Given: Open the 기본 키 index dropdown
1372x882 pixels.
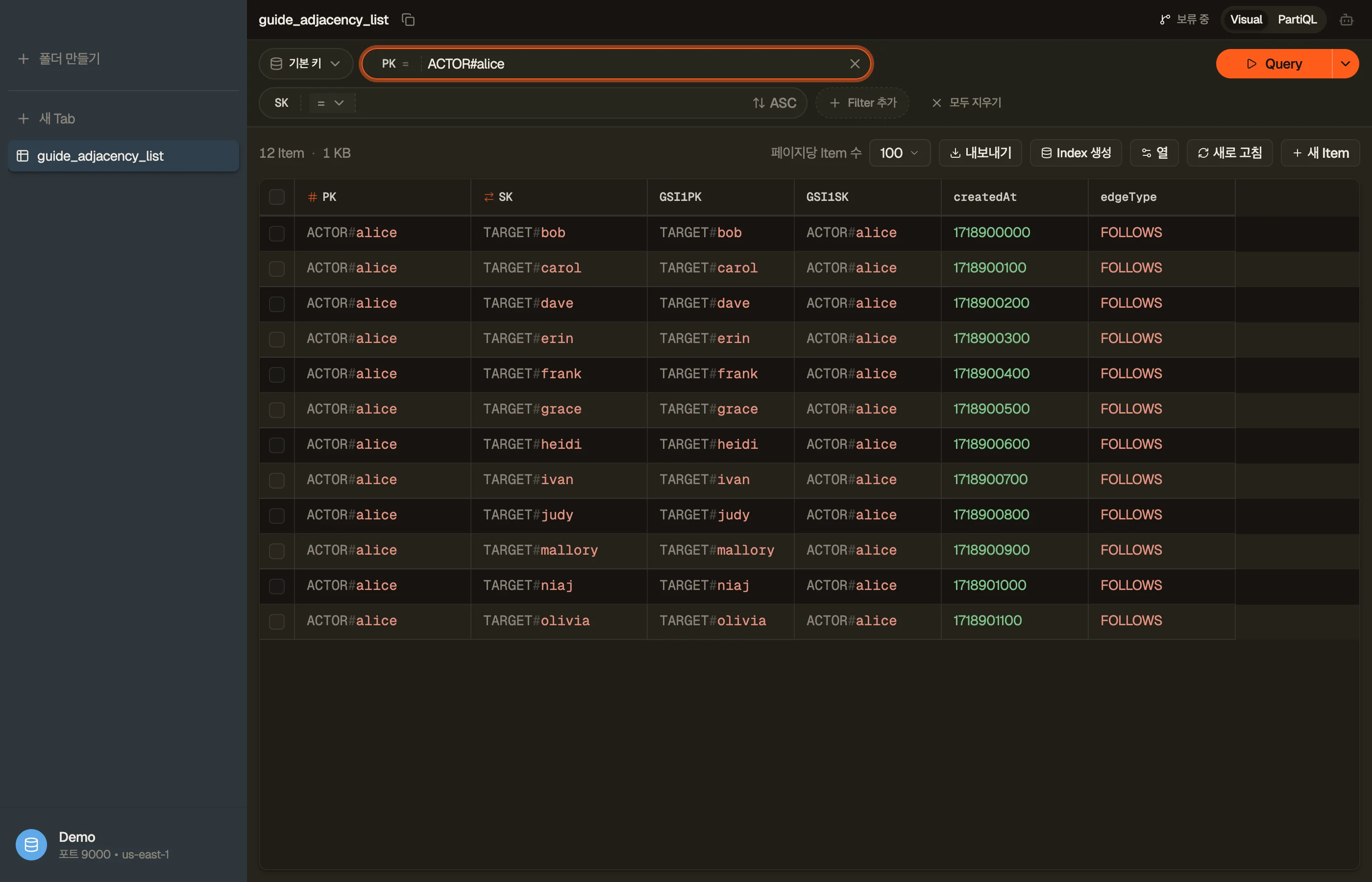Looking at the screenshot, I should (306, 64).
